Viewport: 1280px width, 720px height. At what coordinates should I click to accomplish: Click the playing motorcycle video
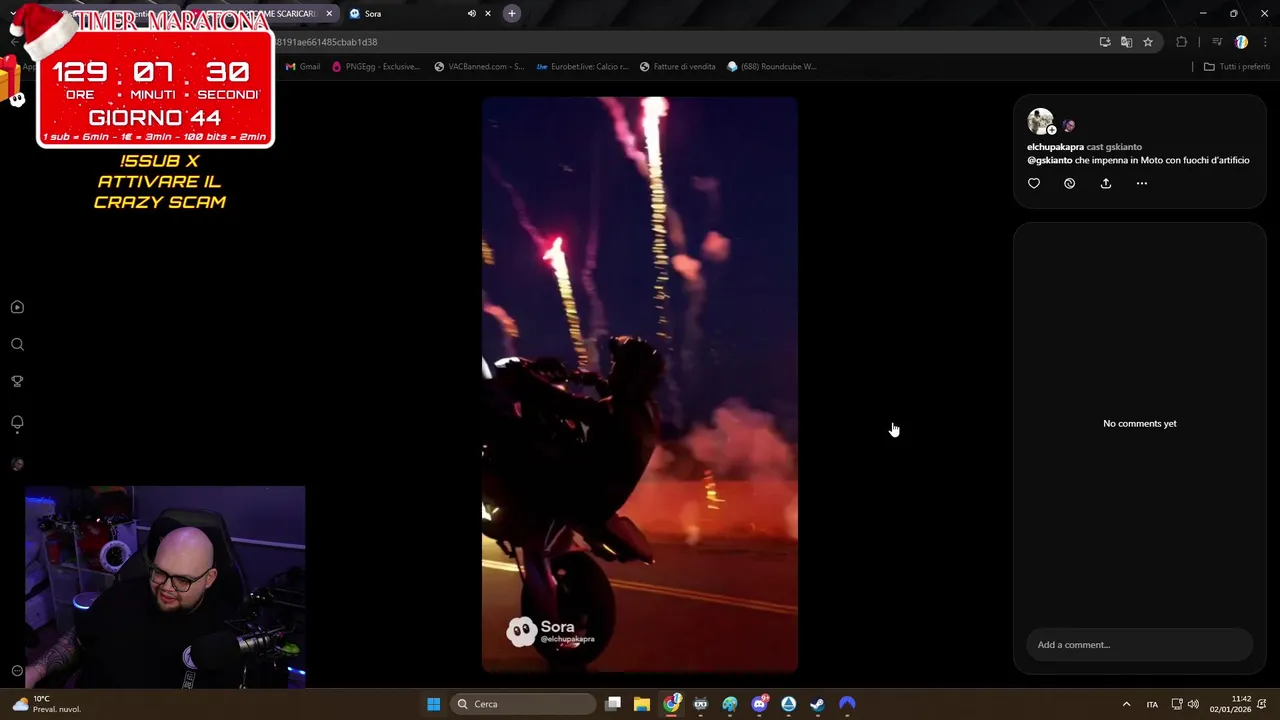[x=640, y=385]
